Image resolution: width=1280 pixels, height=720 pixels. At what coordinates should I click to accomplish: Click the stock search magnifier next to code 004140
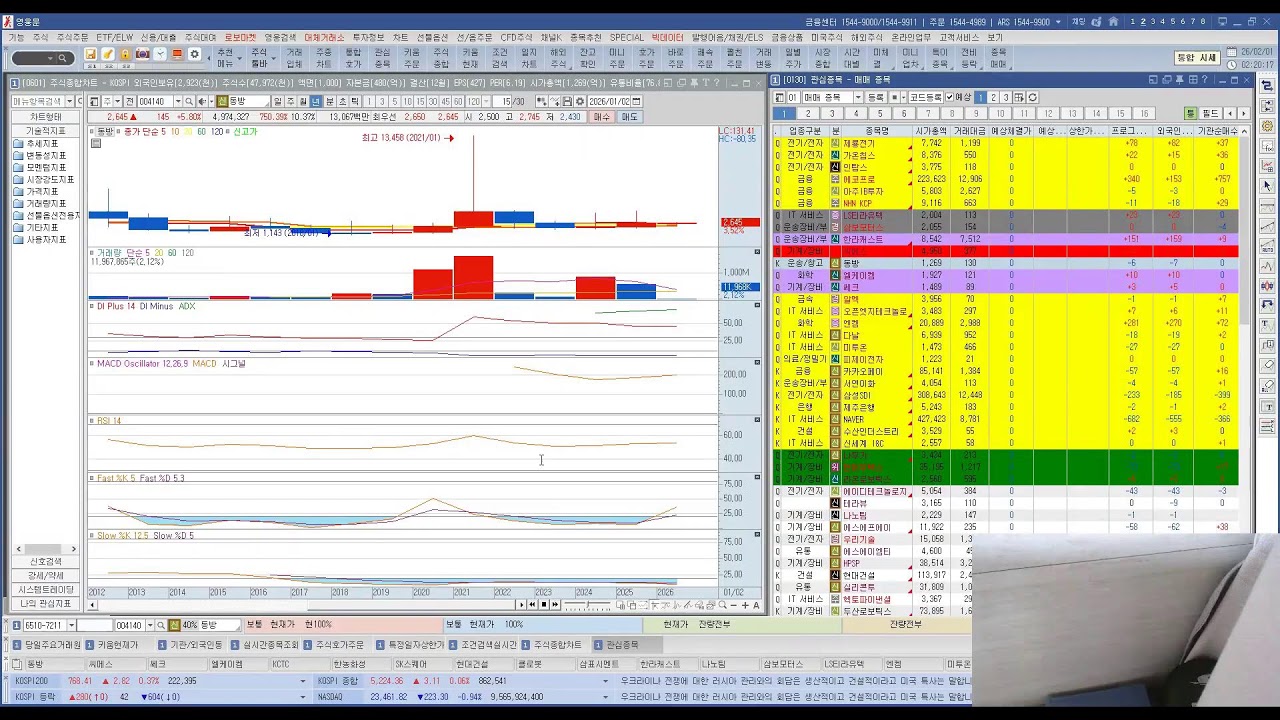point(191,101)
